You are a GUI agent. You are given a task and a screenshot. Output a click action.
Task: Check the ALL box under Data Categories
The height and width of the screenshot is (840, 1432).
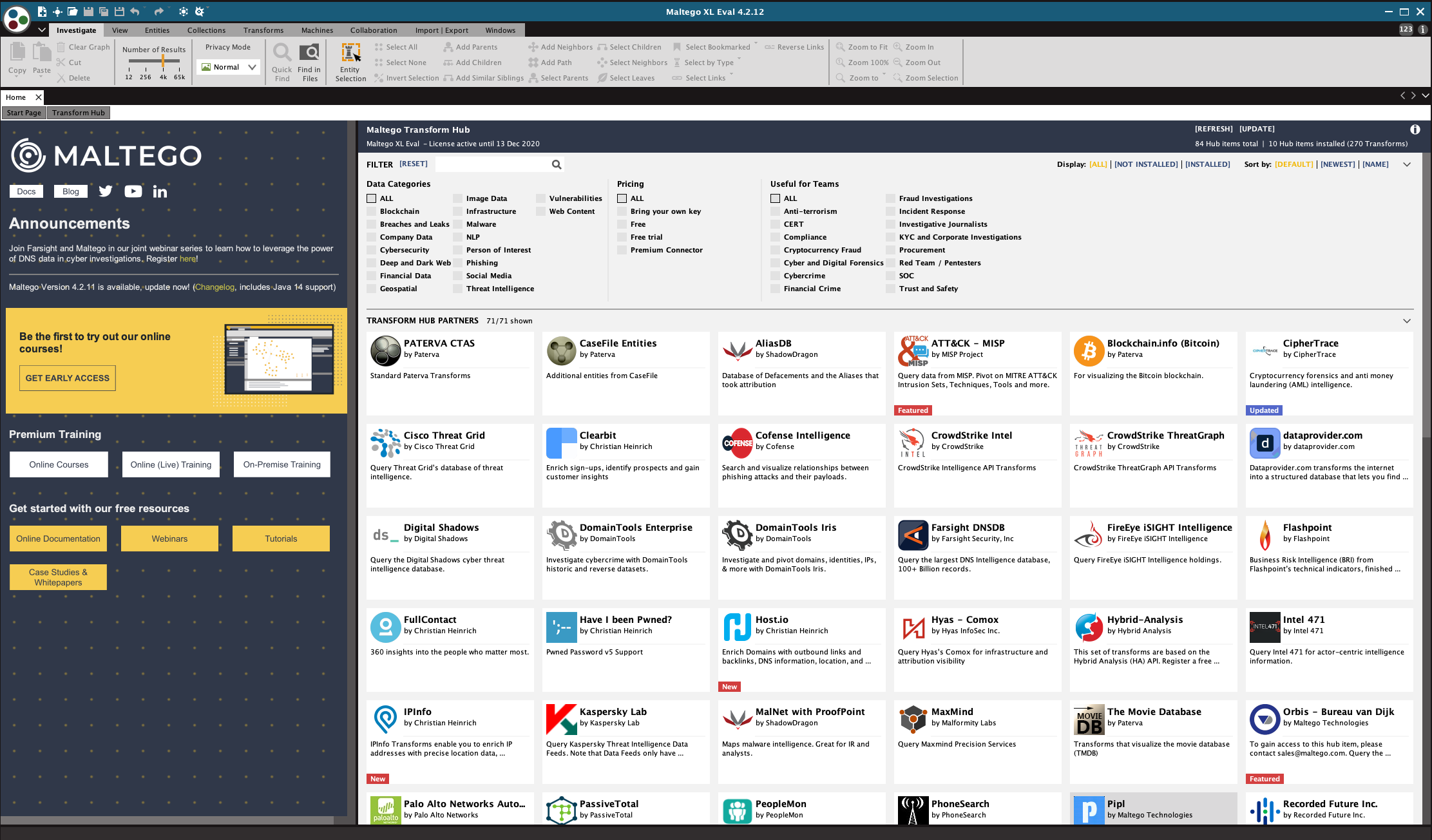pyautogui.click(x=372, y=198)
